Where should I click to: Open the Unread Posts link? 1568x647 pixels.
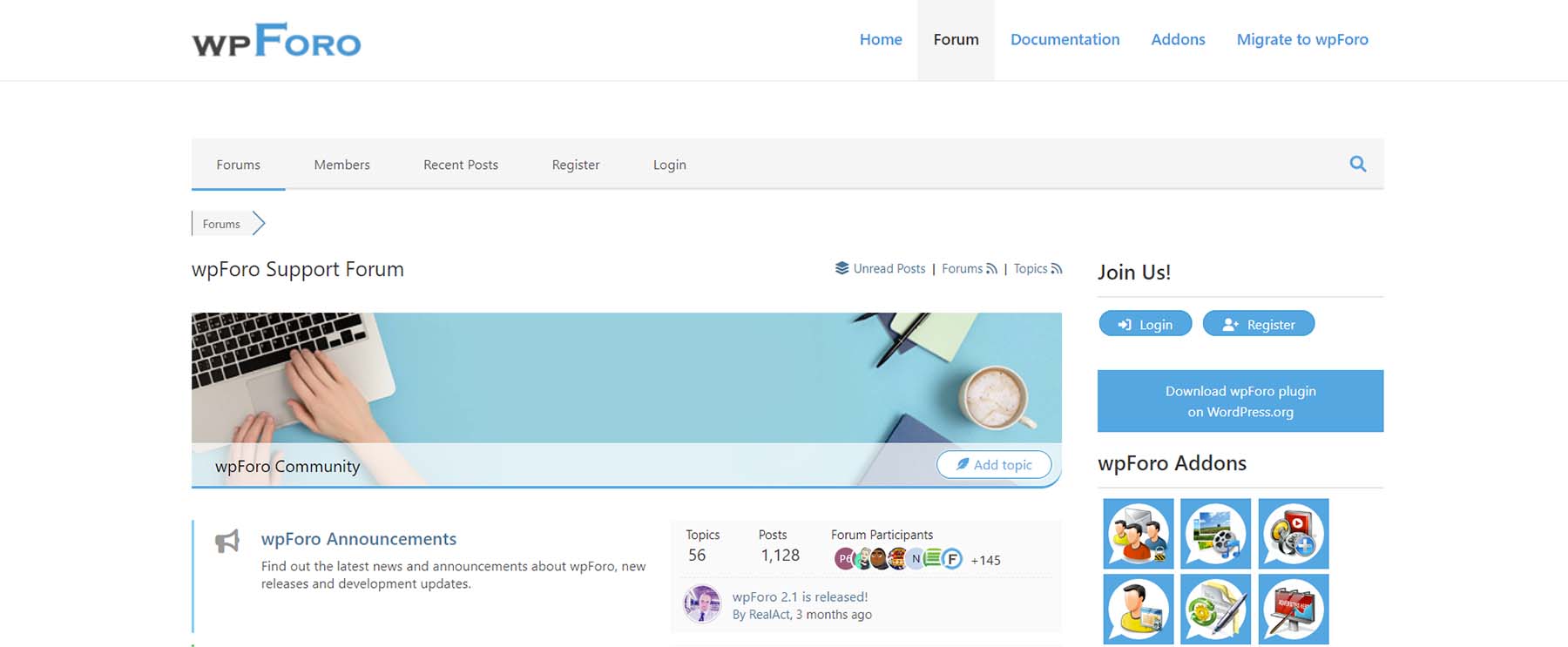889,269
